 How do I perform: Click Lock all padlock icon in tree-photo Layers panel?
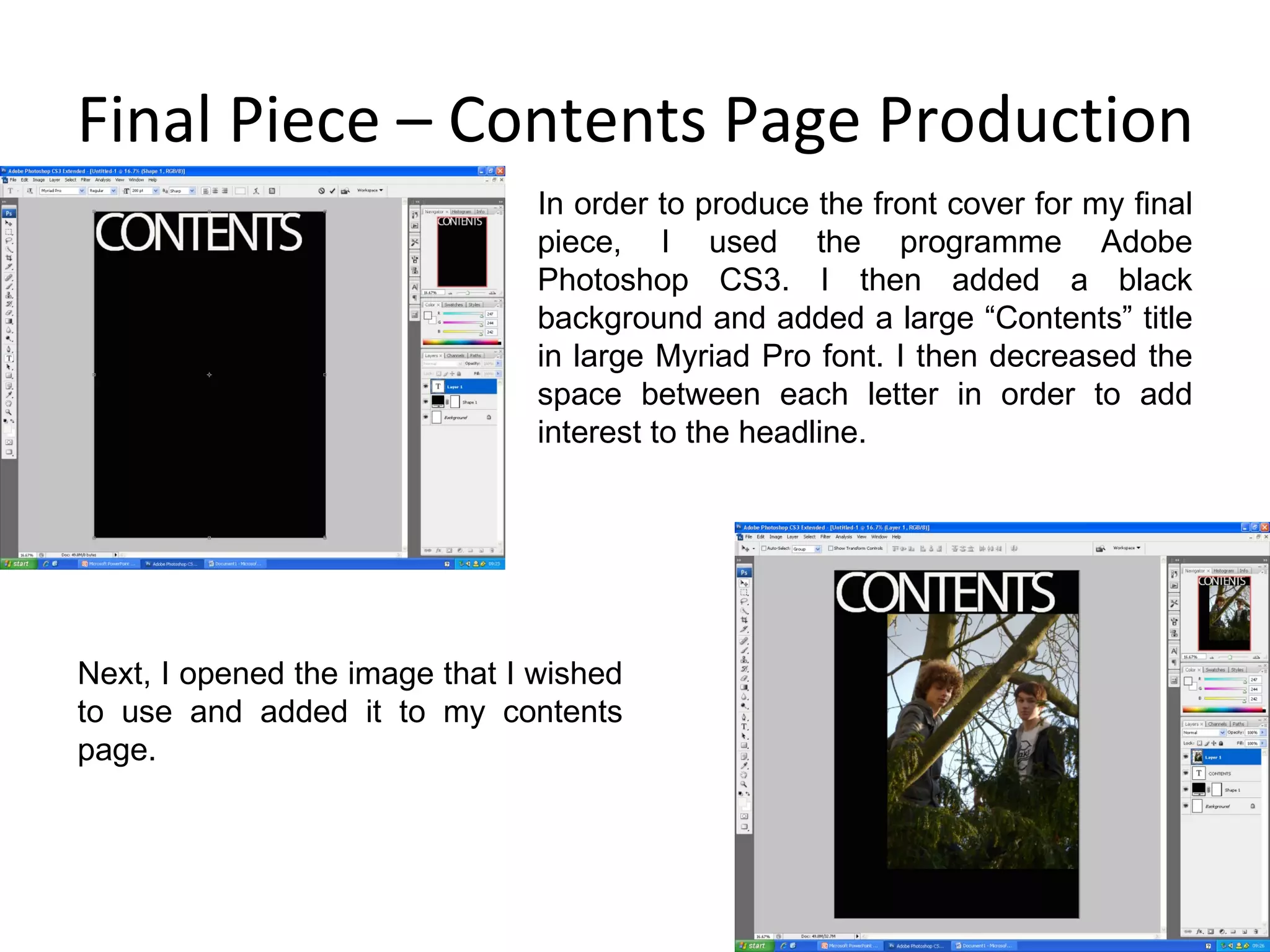coord(1222,743)
